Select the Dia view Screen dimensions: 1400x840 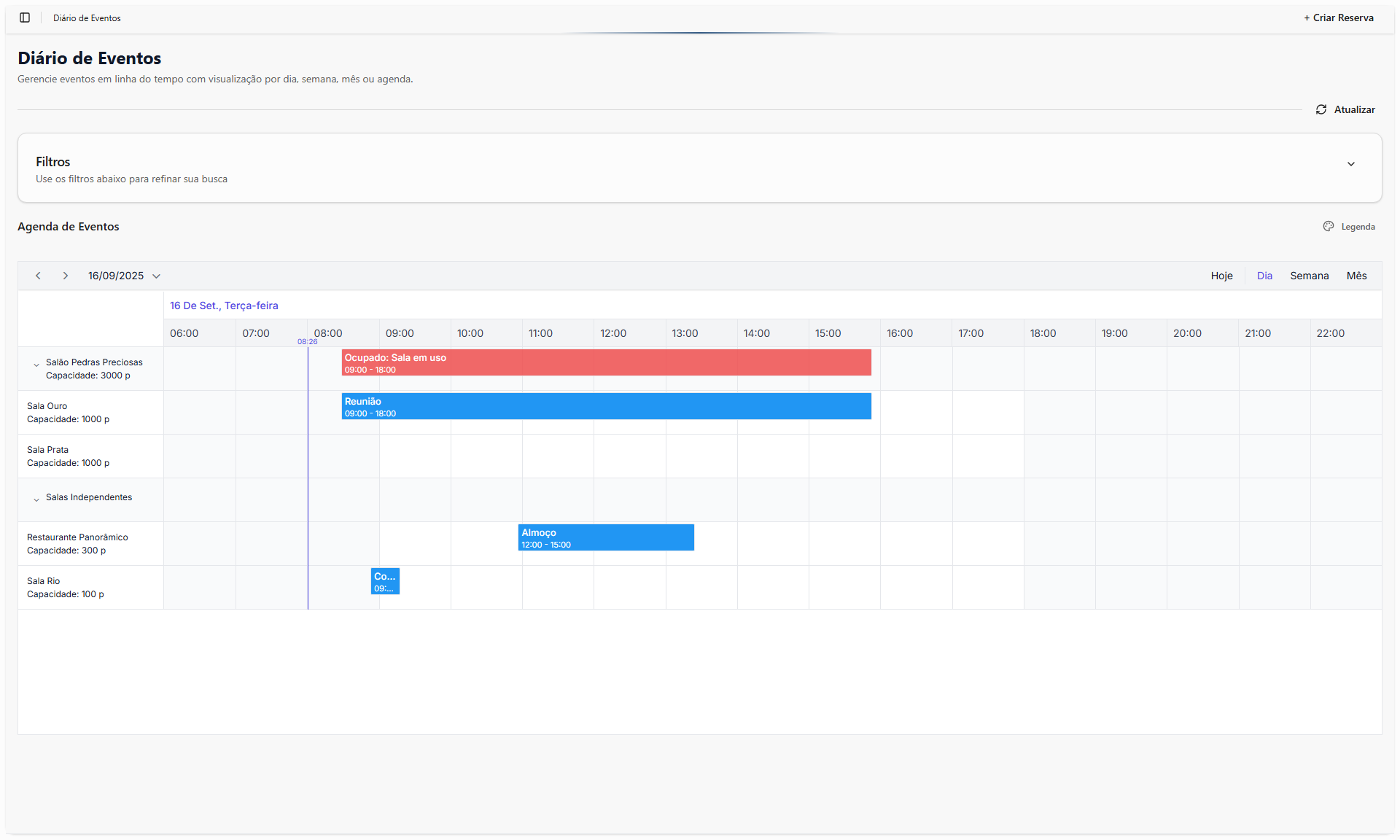click(1264, 276)
